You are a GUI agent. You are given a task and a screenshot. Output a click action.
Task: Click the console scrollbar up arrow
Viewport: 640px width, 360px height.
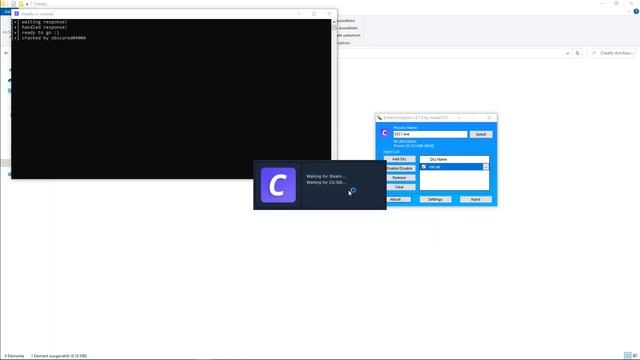(x=334, y=22)
